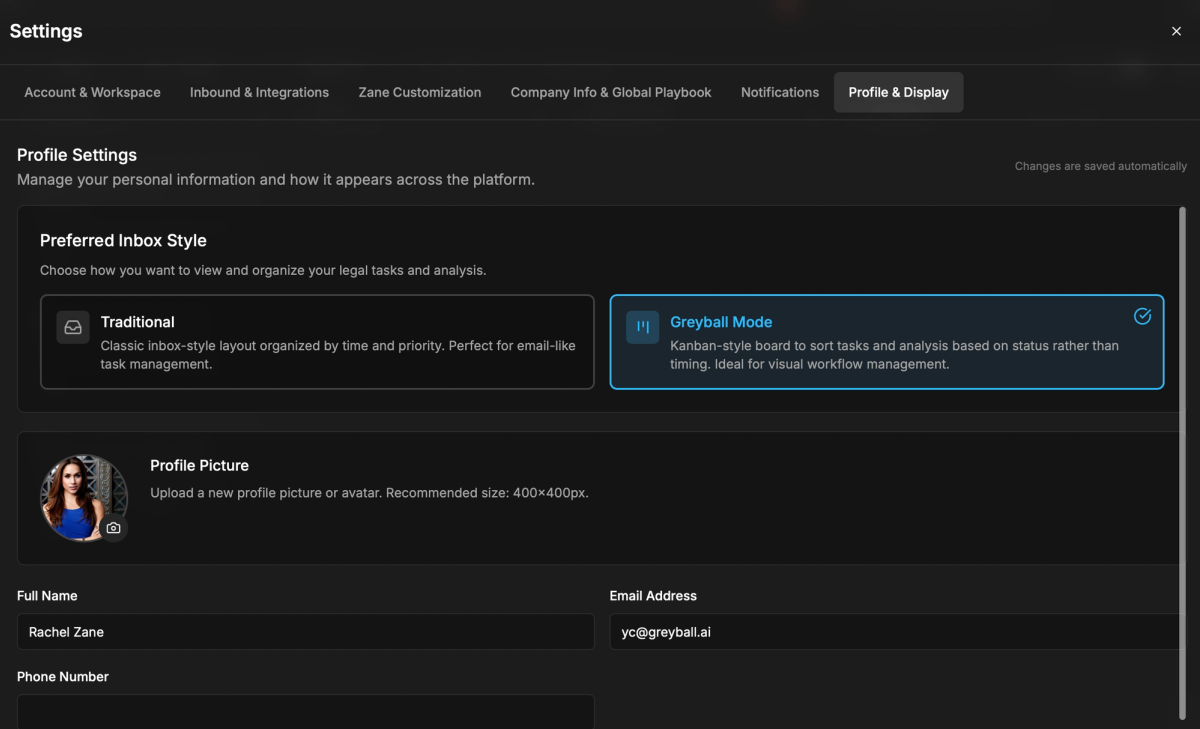1200x729 pixels.
Task: Close the Settings dialog with X icon
Action: [x=1176, y=31]
